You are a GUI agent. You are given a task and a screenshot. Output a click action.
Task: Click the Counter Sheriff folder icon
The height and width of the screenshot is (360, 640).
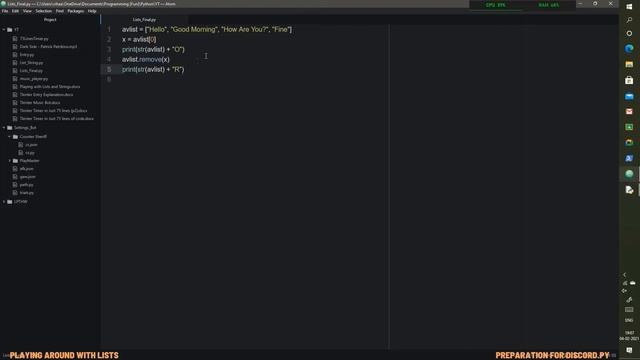(16, 137)
